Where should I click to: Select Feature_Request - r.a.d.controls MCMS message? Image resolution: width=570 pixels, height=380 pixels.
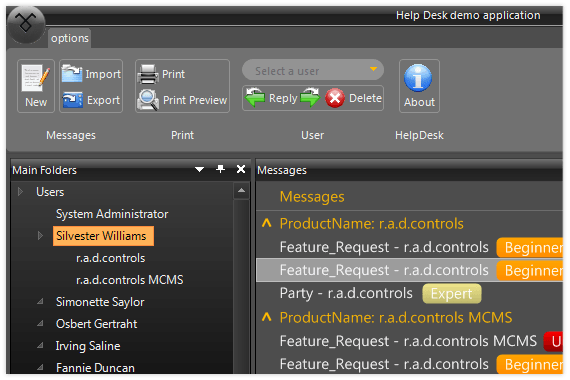(408, 341)
